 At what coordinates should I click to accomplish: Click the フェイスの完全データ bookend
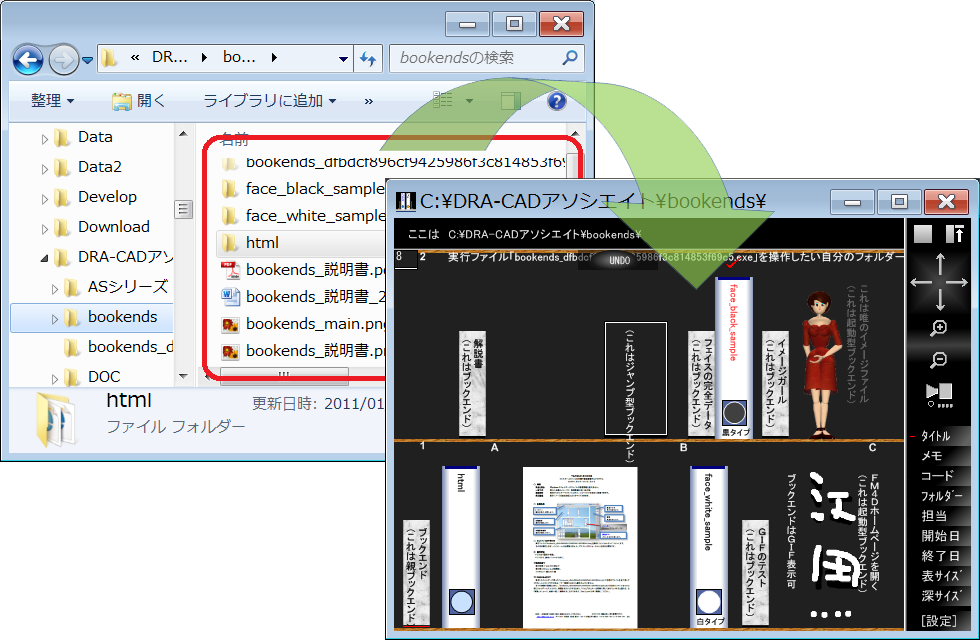pyautogui.click(x=701, y=383)
